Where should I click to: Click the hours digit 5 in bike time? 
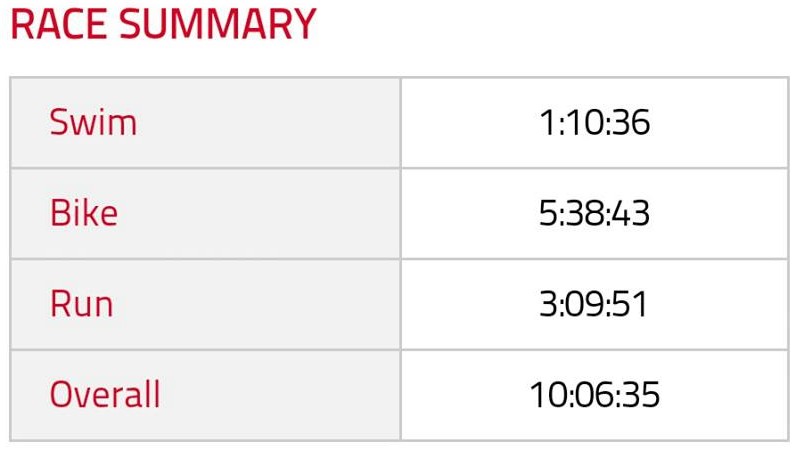click(x=546, y=214)
